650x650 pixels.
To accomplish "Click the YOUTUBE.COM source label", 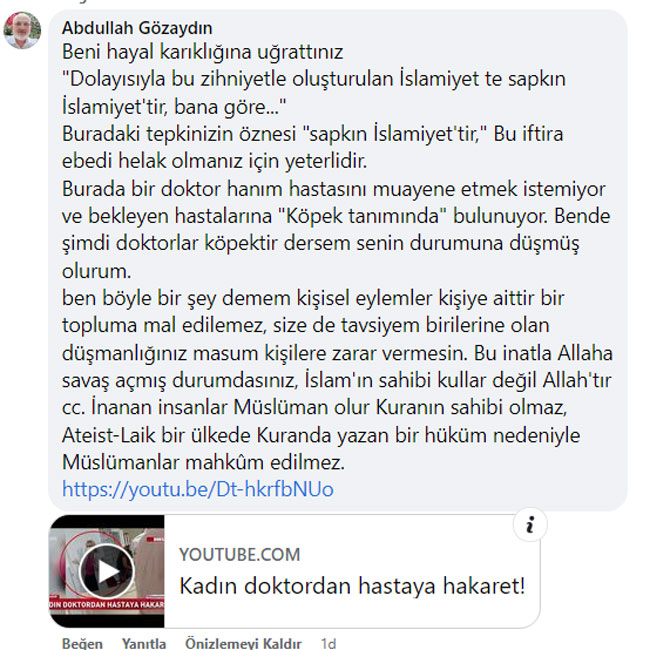I will pyautogui.click(x=239, y=555).
